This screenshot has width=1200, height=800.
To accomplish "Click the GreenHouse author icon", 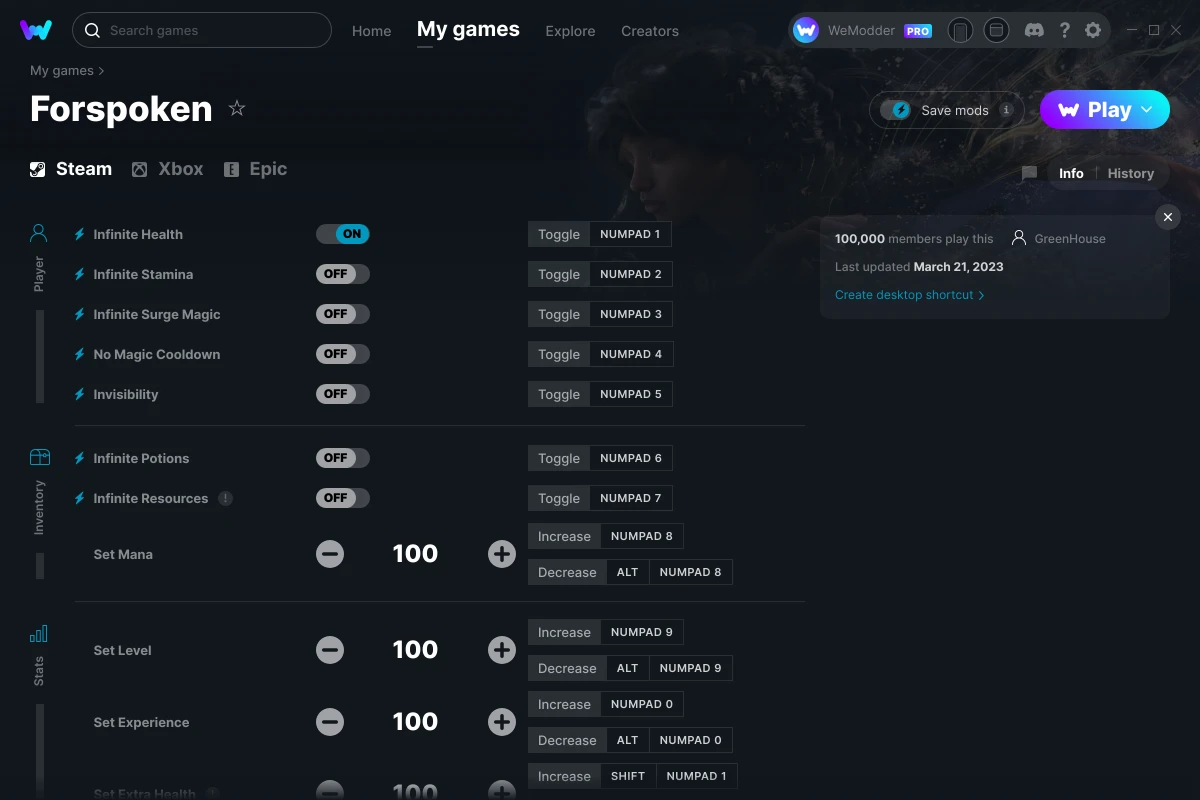I will (1019, 238).
